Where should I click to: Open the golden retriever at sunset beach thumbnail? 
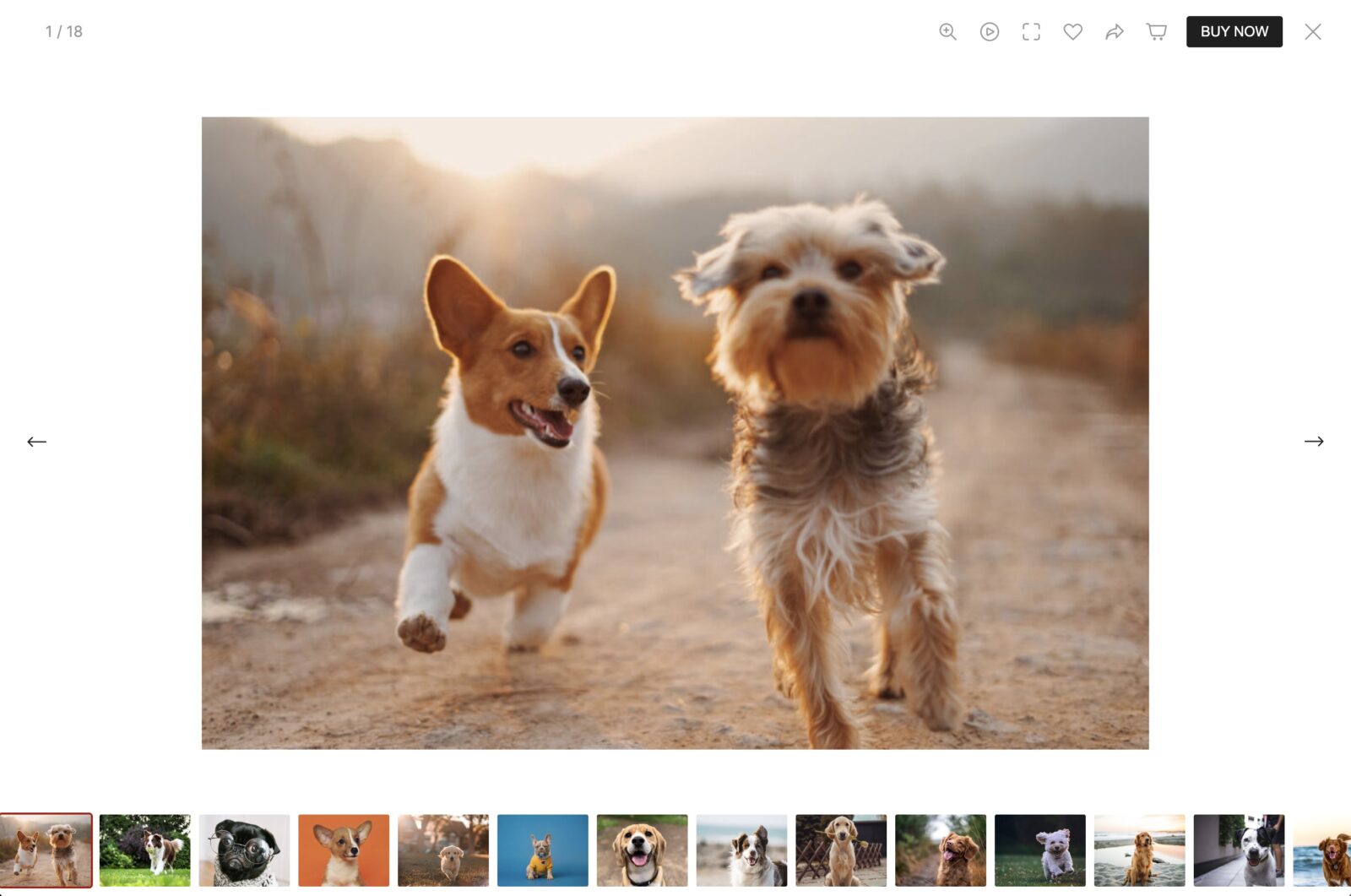(1140, 850)
